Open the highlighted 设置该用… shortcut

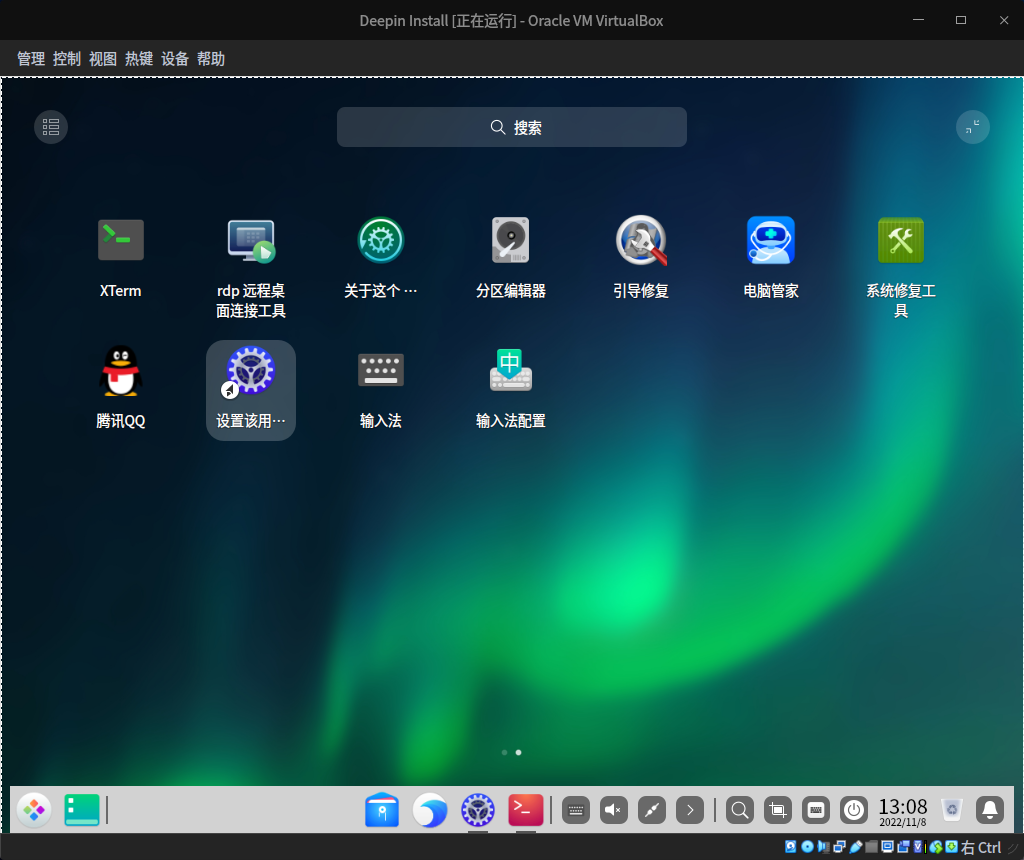pyautogui.click(x=251, y=390)
